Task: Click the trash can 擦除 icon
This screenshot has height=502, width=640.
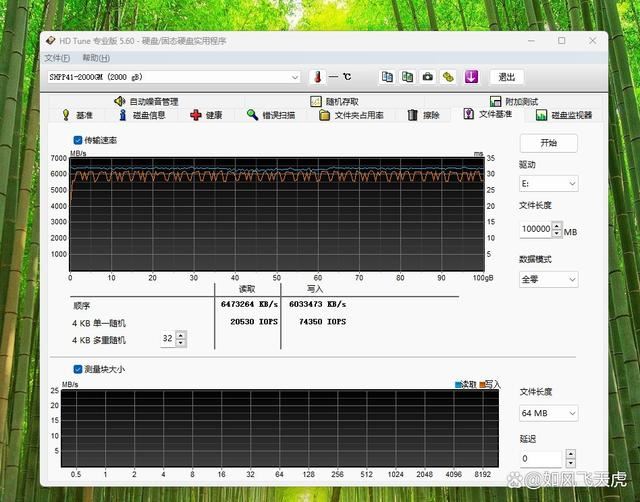Action: coord(413,115)
